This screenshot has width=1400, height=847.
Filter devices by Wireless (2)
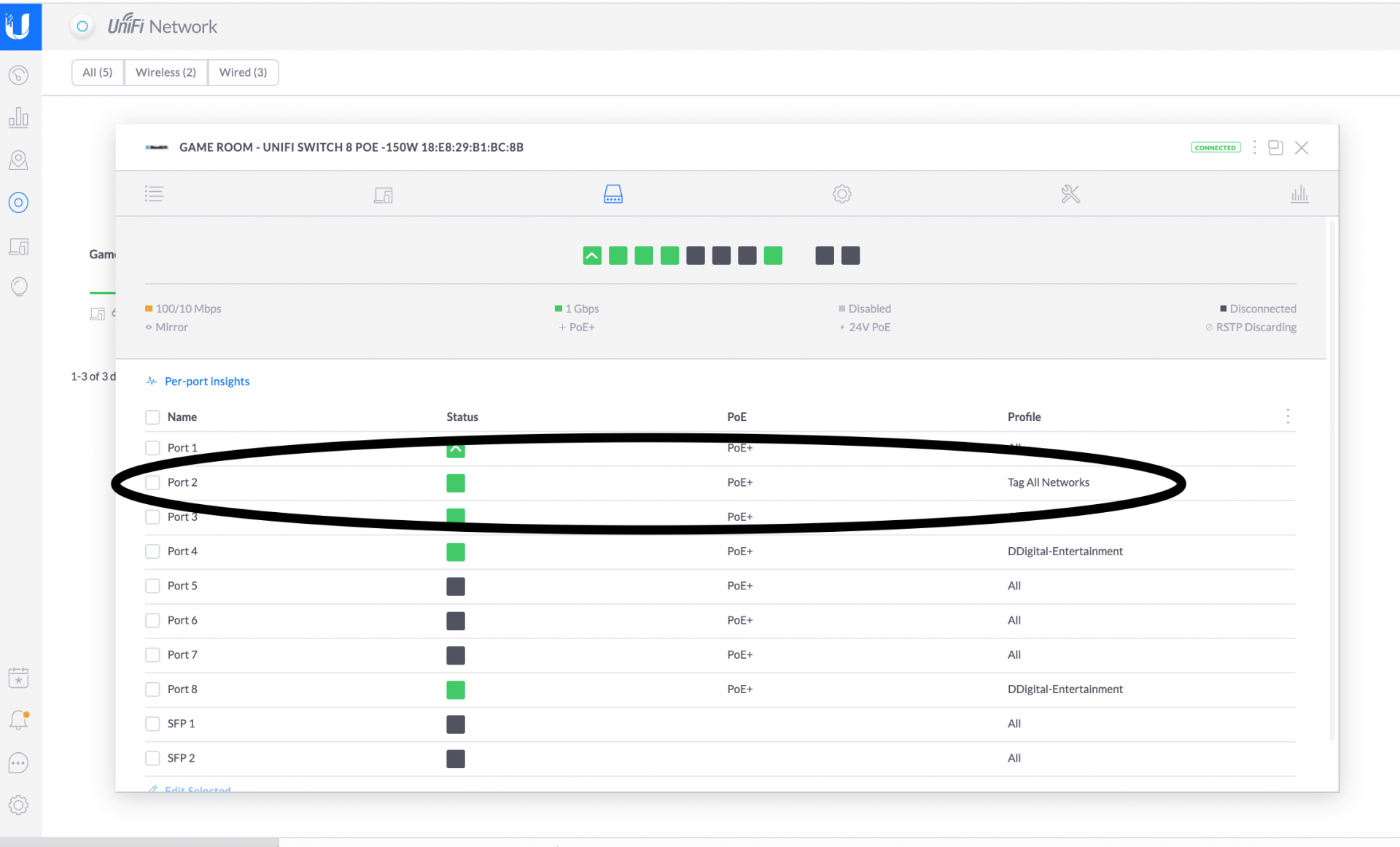(x=166, y=72)
